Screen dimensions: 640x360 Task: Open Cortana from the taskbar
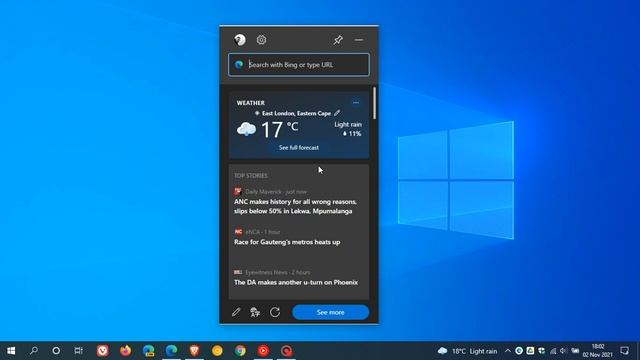(56, 351)
